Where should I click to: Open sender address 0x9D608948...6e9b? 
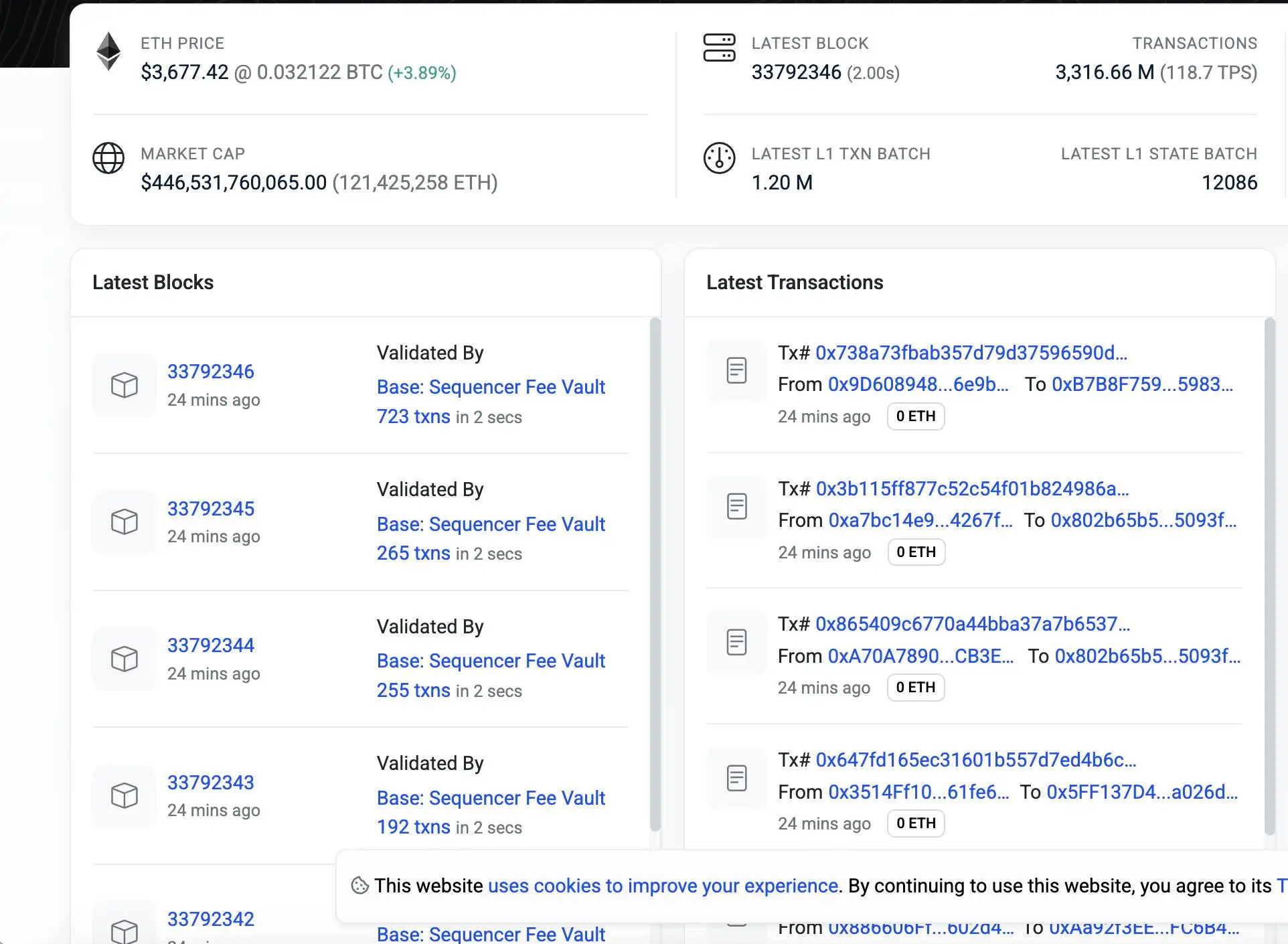(918, 384)
